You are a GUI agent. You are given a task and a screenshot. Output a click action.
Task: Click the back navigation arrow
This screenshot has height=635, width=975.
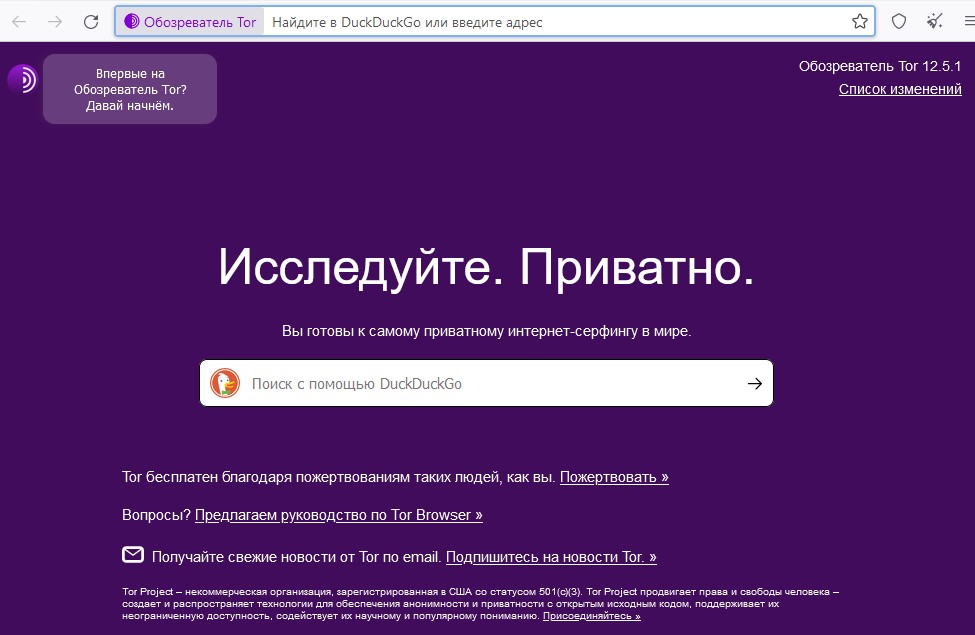point(19,22)
